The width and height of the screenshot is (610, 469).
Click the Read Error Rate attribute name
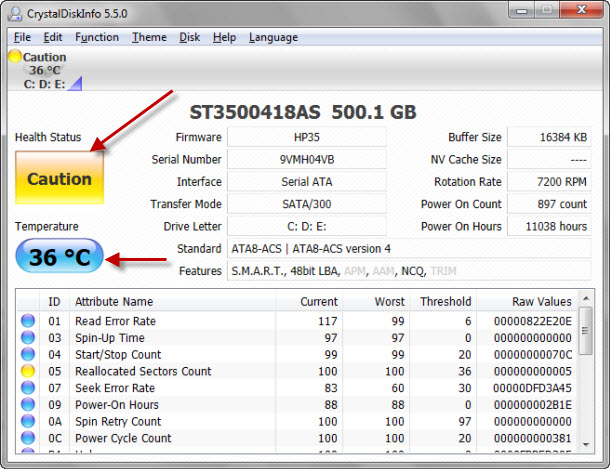click(115, 321)
